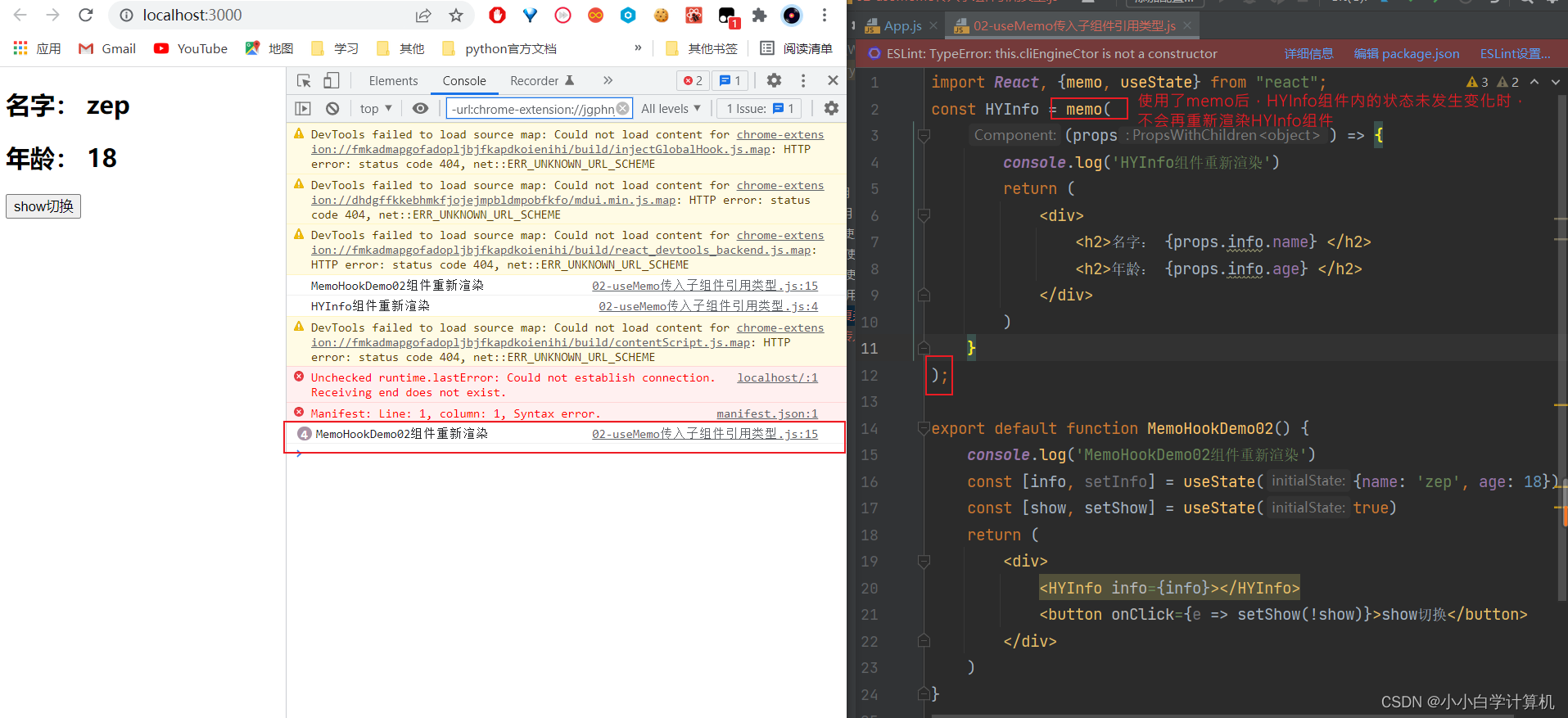
Task: Open DevTools customize three-dot menu
Action: 803,80
